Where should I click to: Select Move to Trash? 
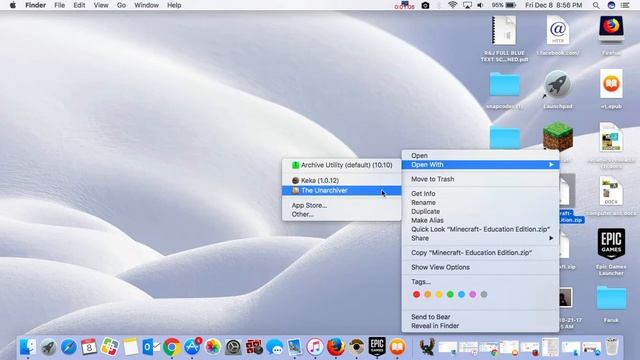(x=480, y=179)
